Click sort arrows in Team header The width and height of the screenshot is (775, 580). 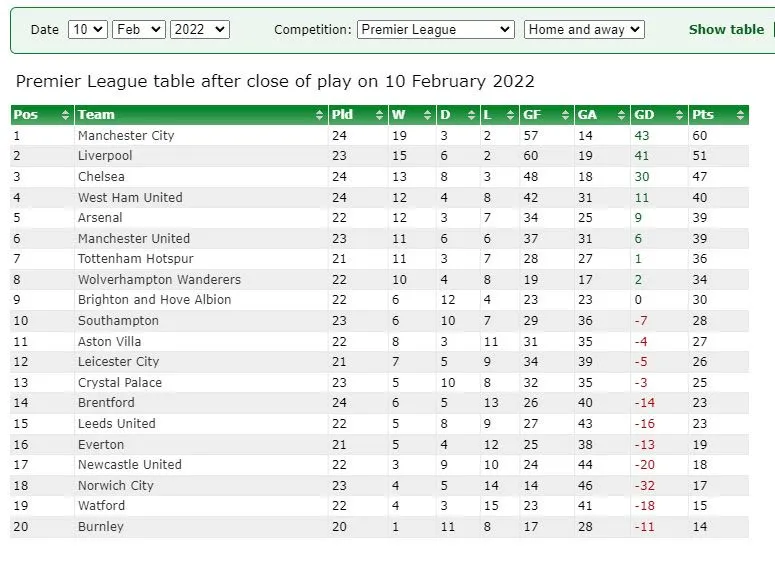320,115
